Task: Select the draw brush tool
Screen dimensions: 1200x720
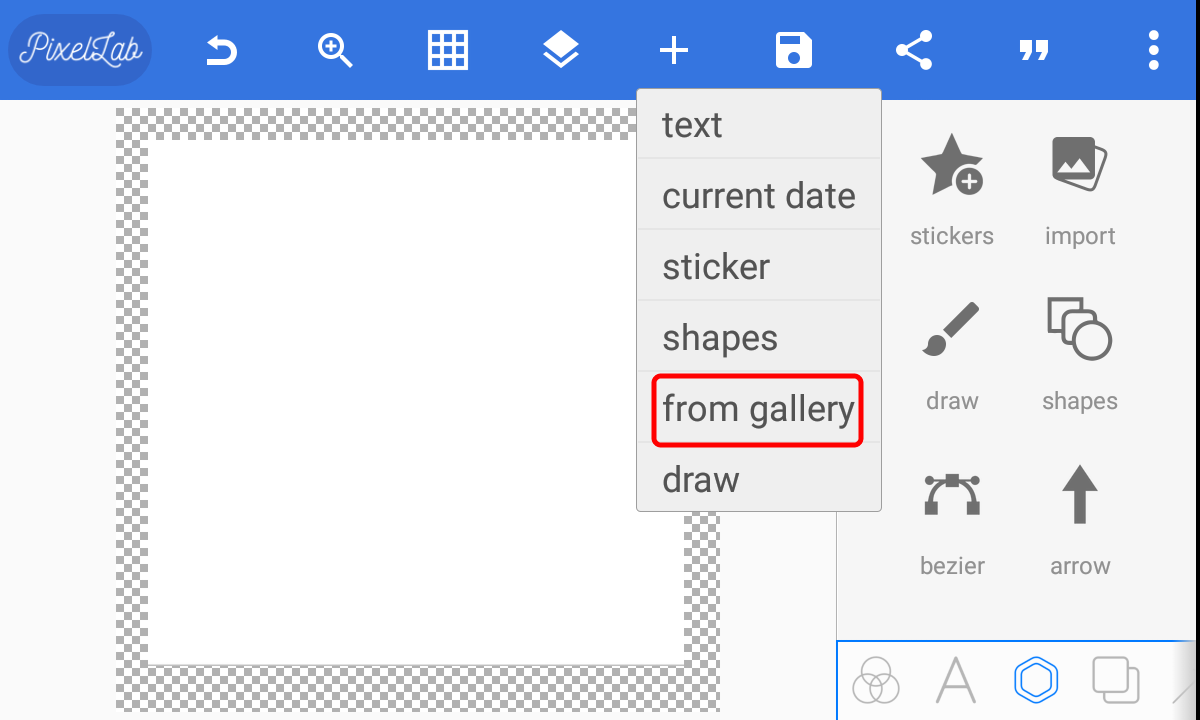Action: tap(952, 331)
